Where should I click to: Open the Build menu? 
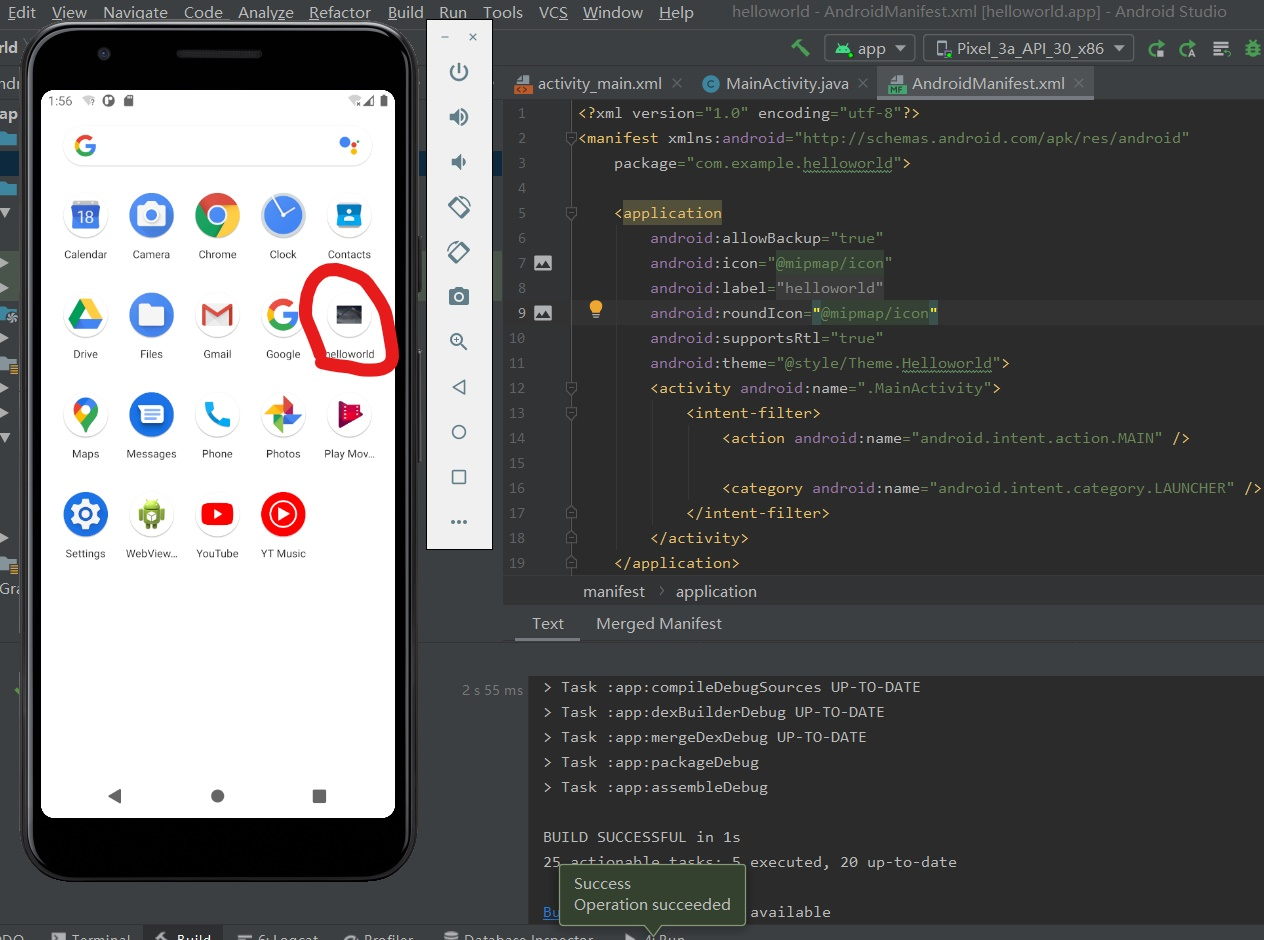click(405, 13)
